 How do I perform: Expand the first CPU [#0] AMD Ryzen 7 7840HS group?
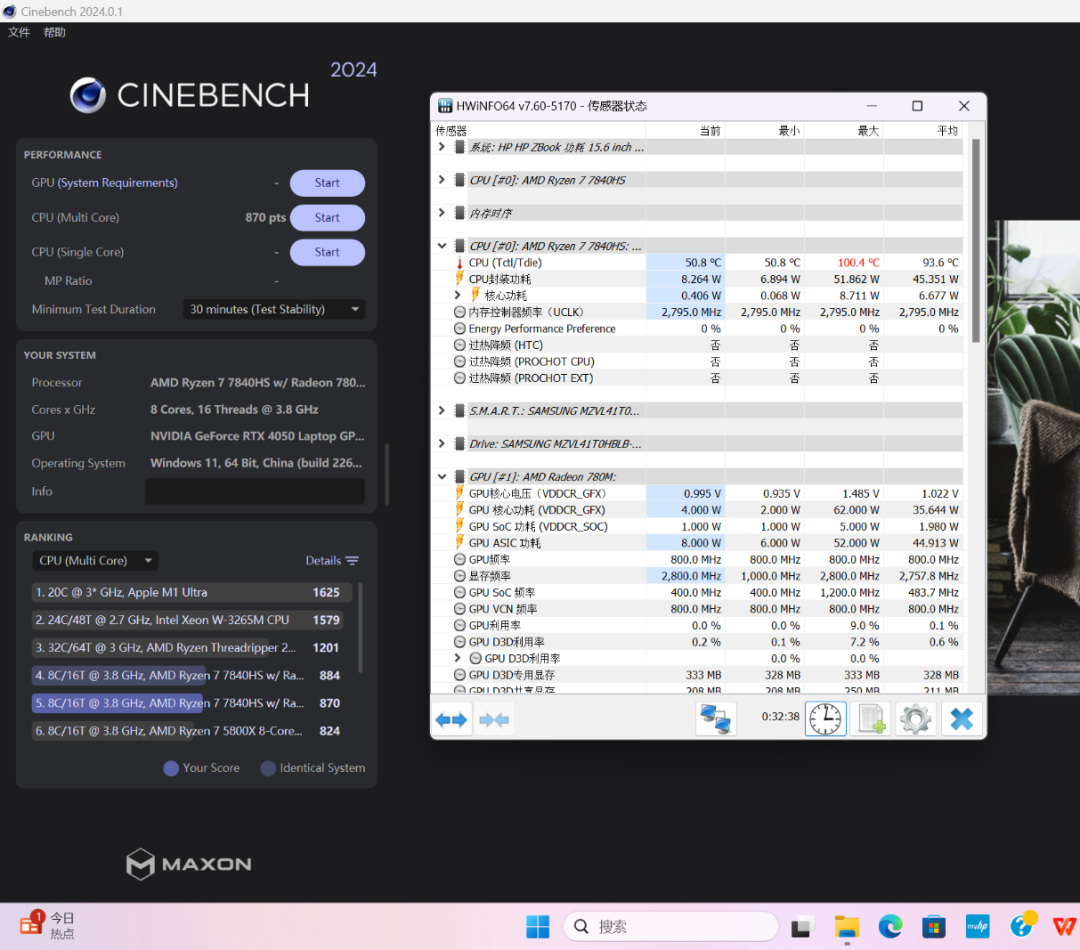coord(442,180)
